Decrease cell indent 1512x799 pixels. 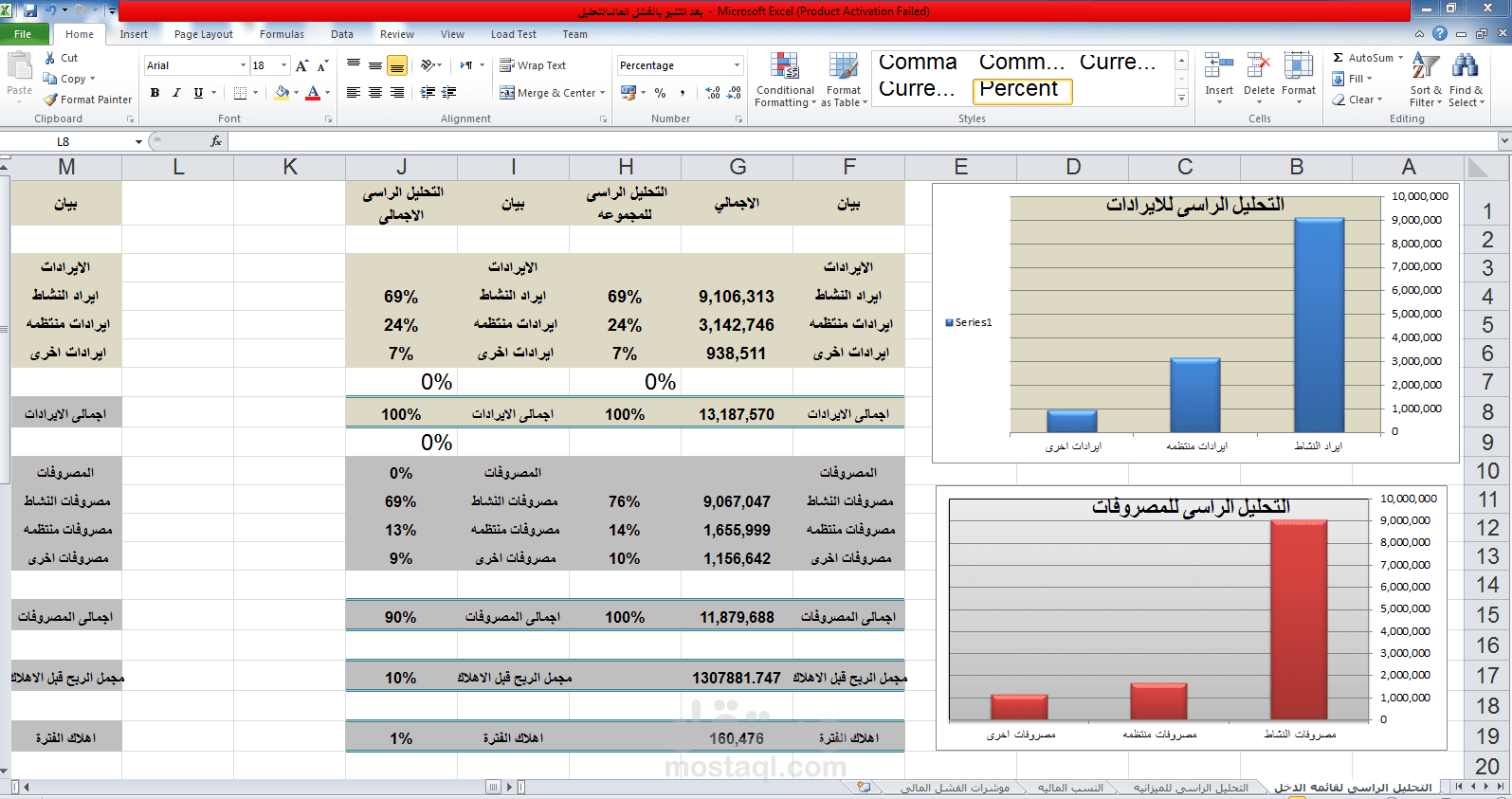pyautogui.click(x=428, y=93)
